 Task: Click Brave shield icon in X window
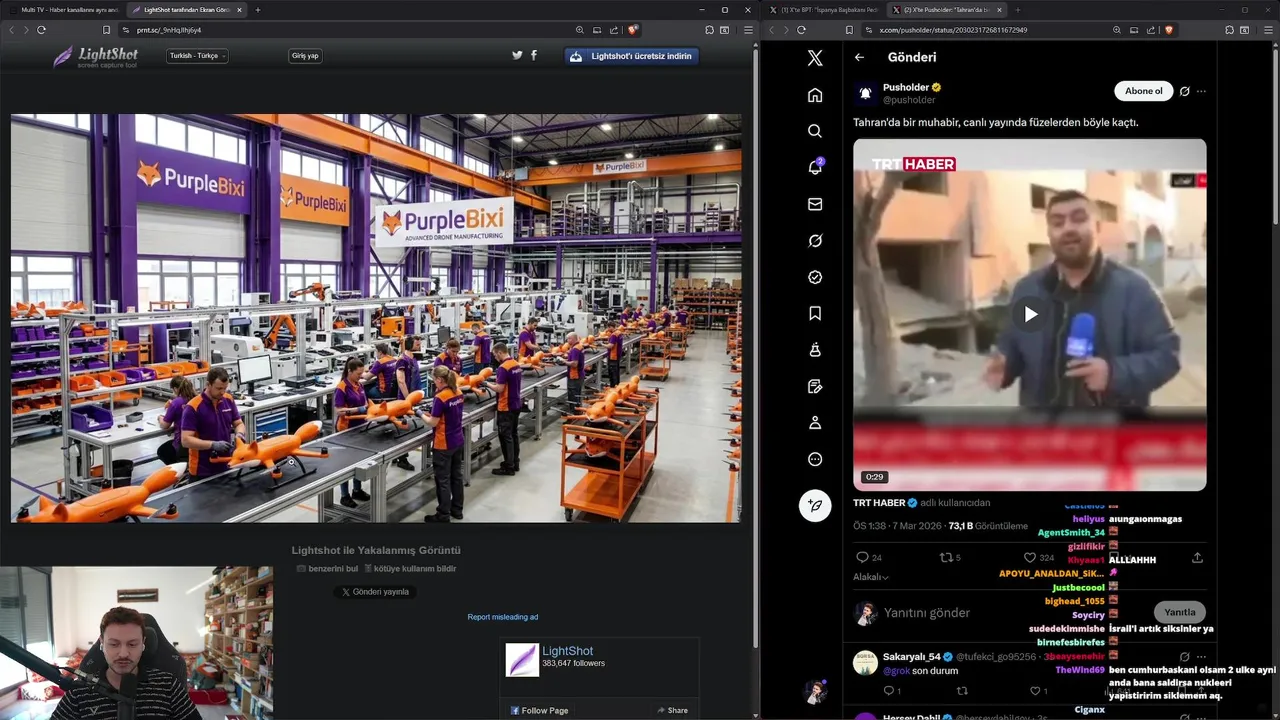click(1169, 30)
